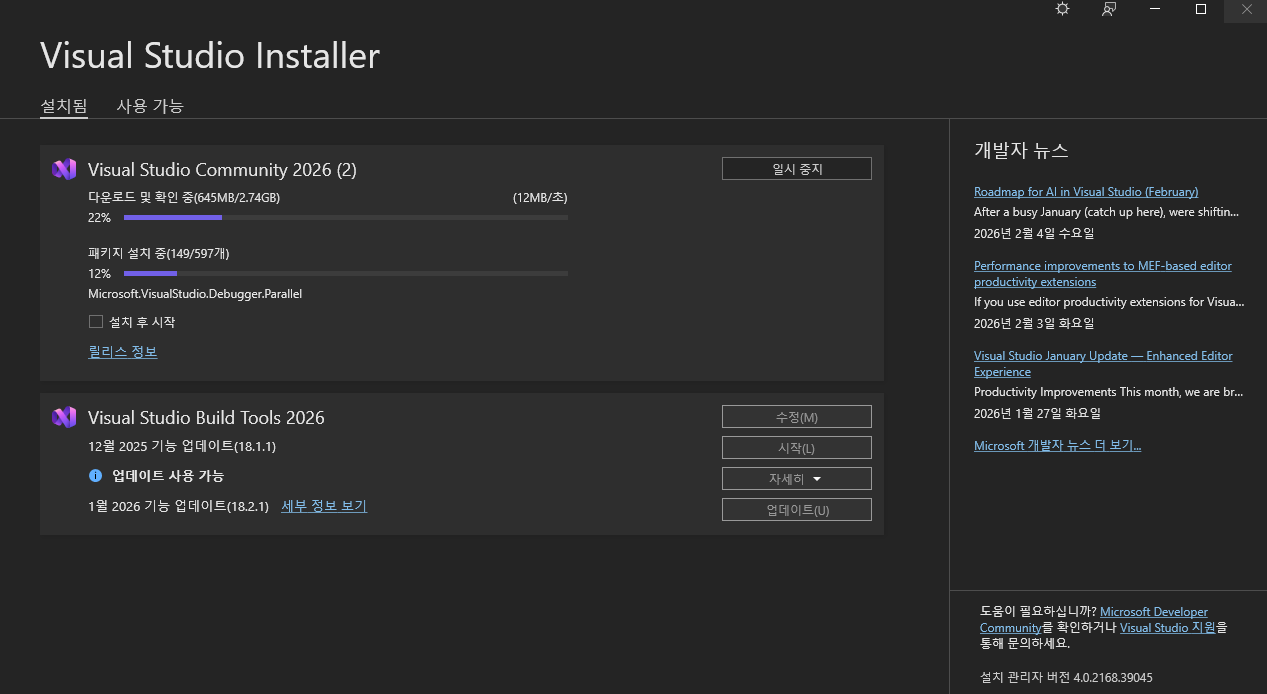Click the Visual Studio Installer title heading
This screenshot has width=1267, height=694.
pyautogui.click(x=210, y=55)
